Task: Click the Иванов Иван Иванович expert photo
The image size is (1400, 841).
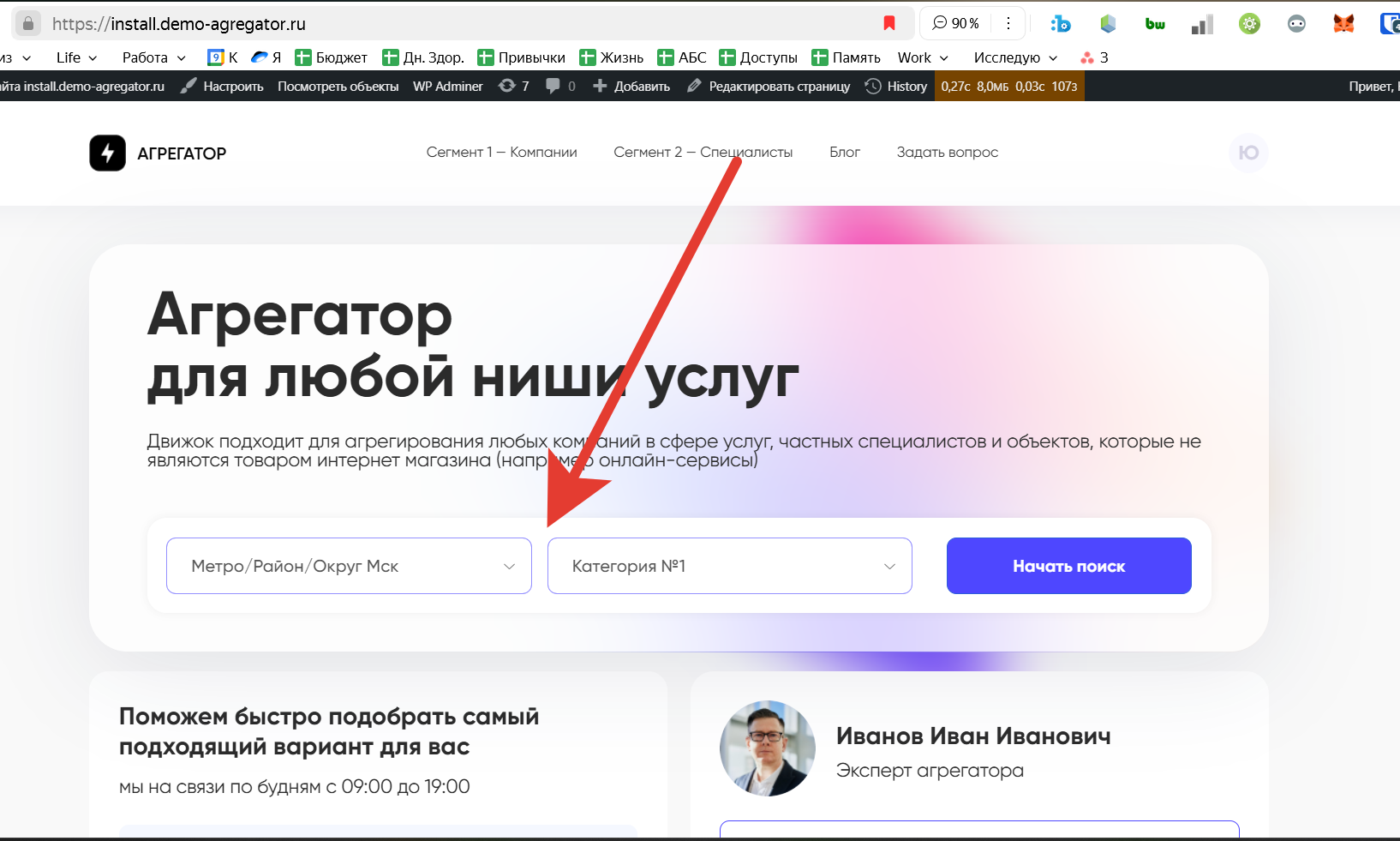Action: point(767,748)
